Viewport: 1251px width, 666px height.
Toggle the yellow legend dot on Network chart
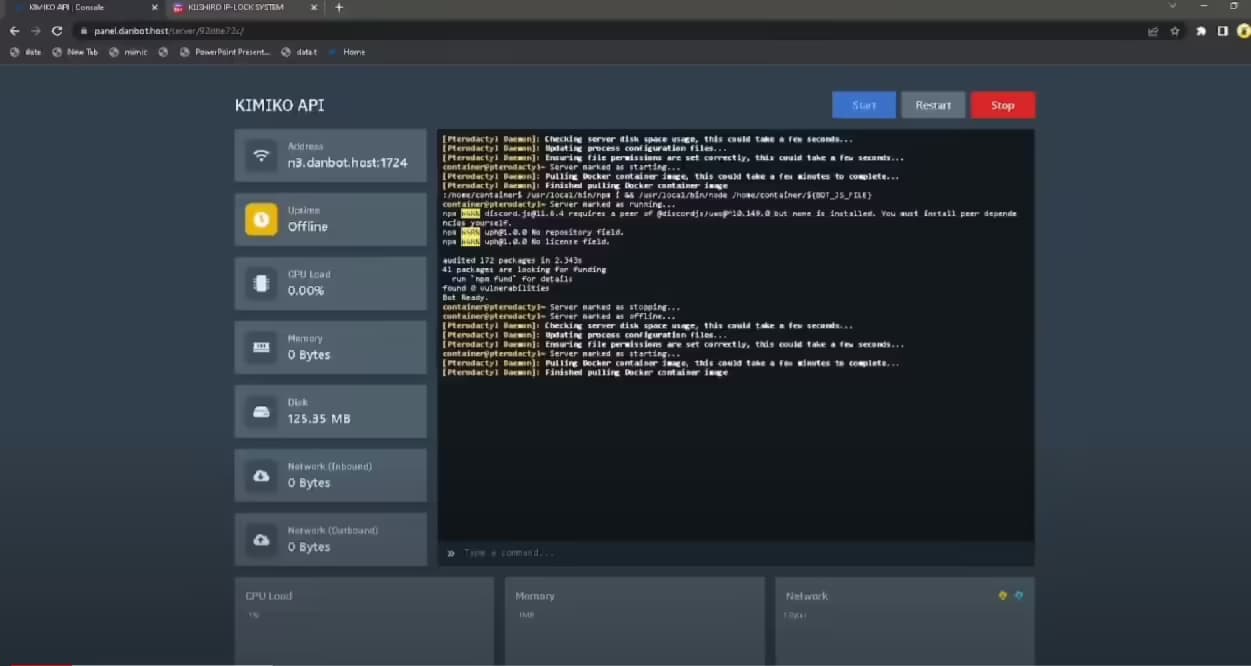[x=1002, y=595]
